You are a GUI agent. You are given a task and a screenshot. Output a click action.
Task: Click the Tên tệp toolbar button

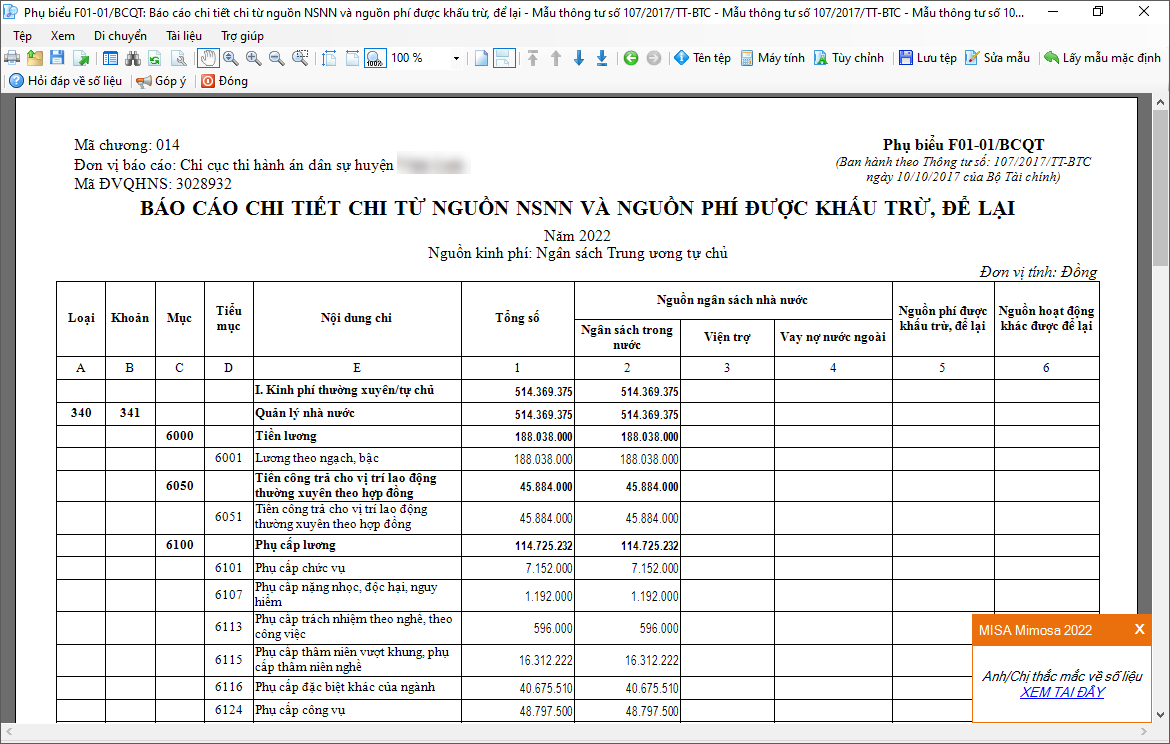[702, 58]
